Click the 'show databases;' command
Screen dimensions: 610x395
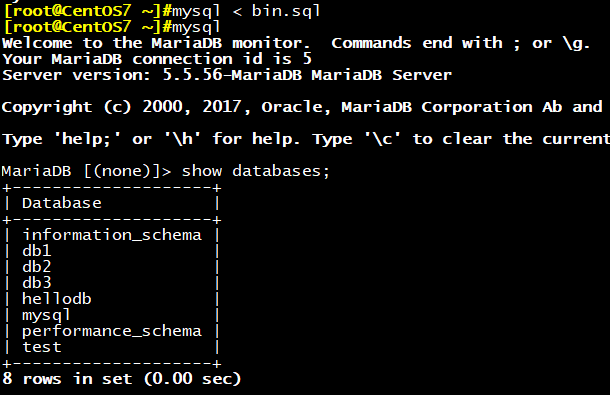pos(256,171)
